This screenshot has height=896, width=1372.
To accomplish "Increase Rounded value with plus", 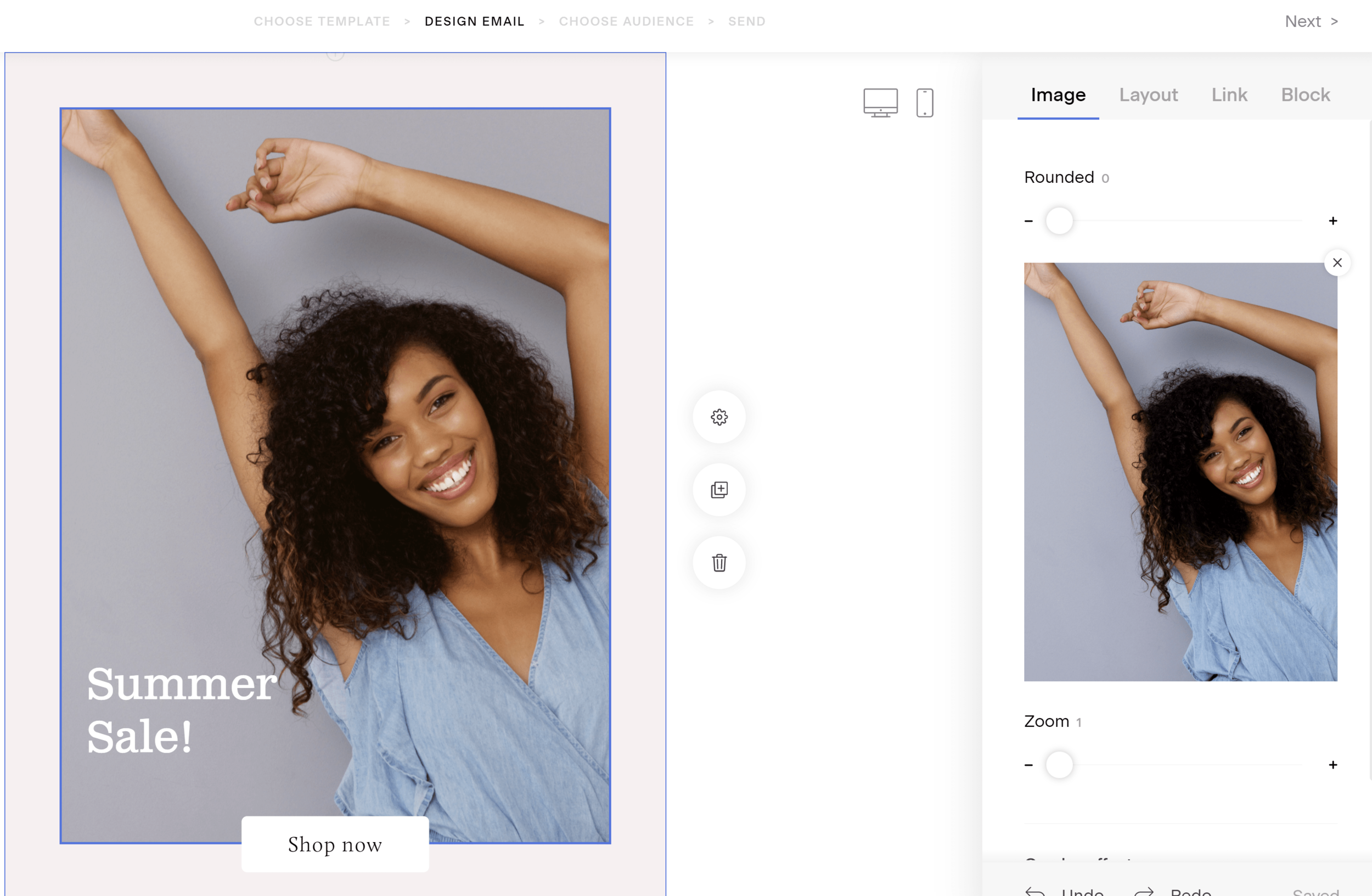I will tap(1333, 221).
